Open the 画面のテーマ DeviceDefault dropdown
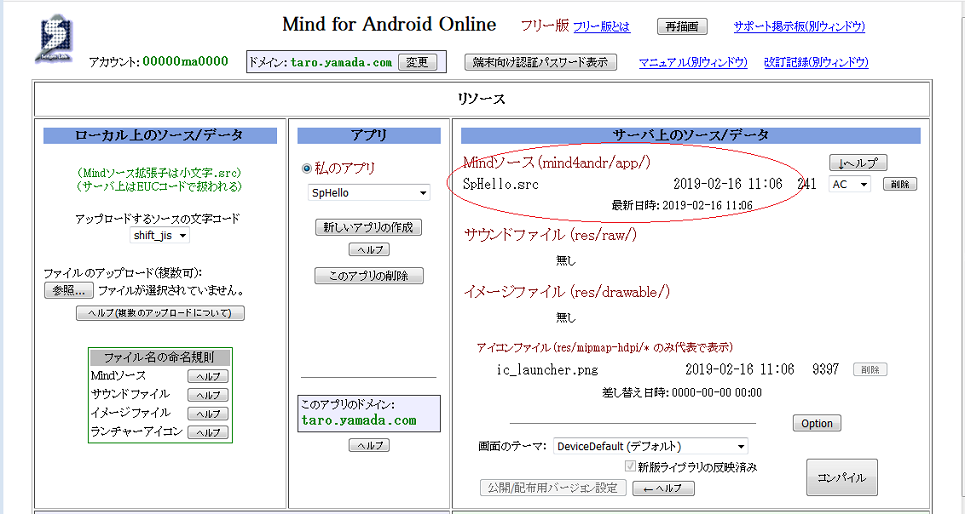 pos(651,446)
